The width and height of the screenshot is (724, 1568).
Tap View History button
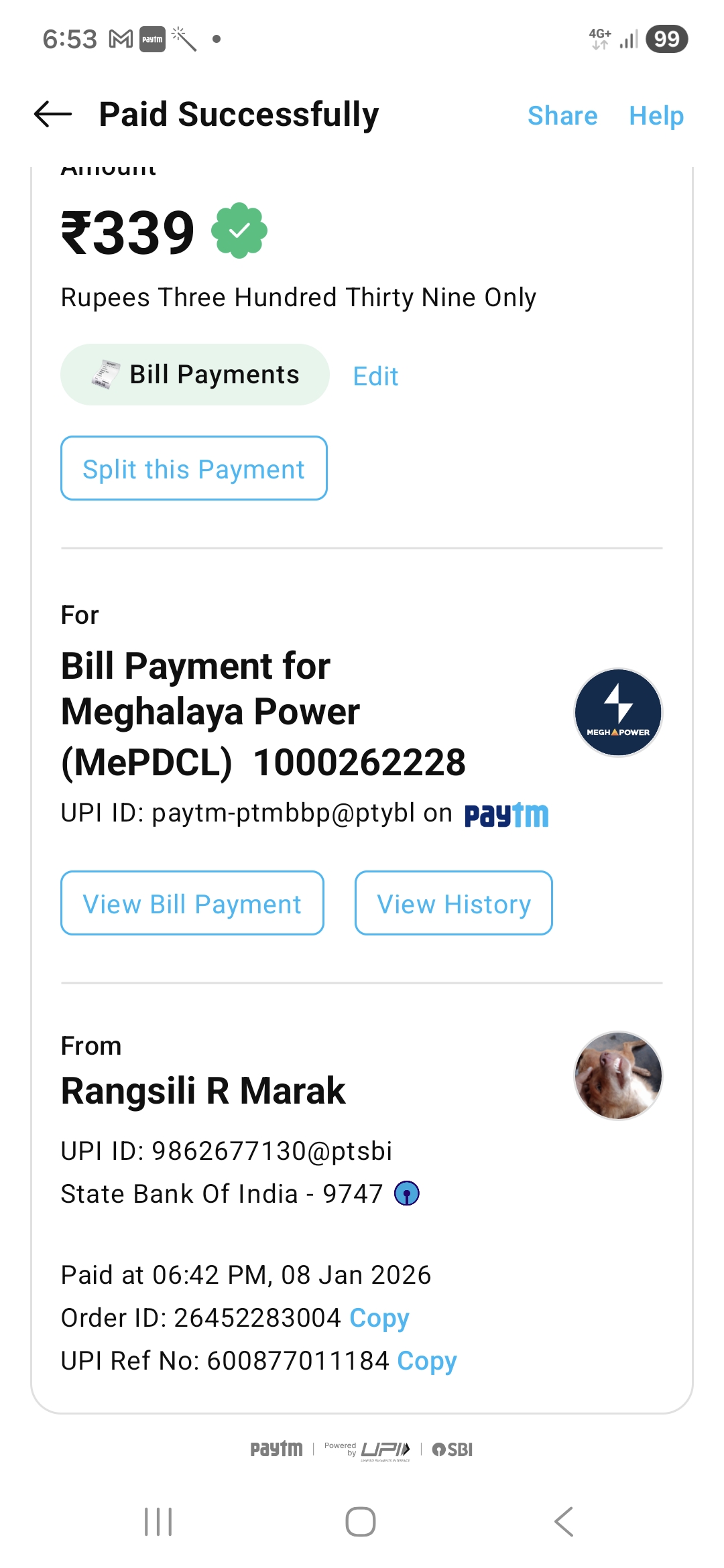454,903
